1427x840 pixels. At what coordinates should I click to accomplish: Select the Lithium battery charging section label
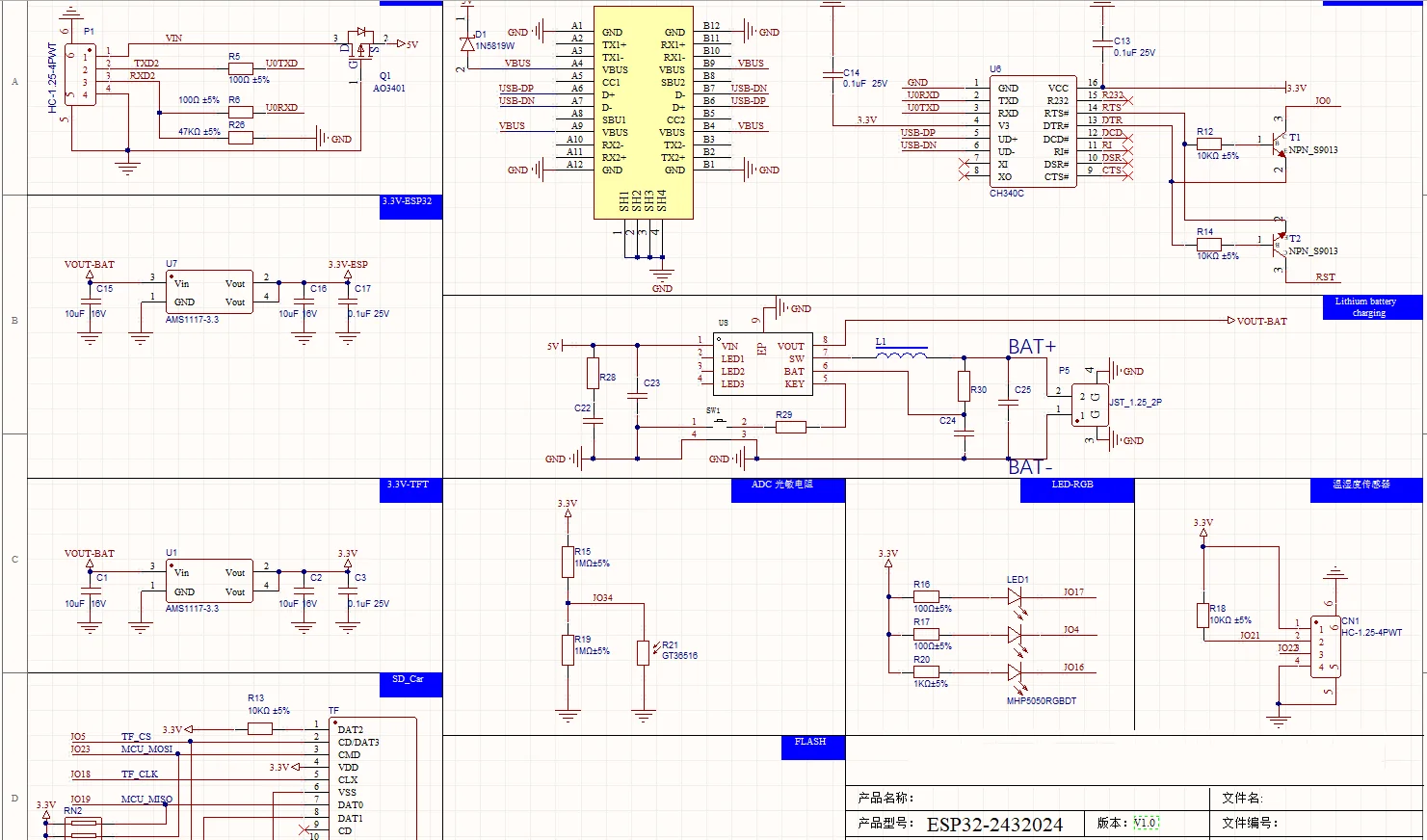[1367, 307]
